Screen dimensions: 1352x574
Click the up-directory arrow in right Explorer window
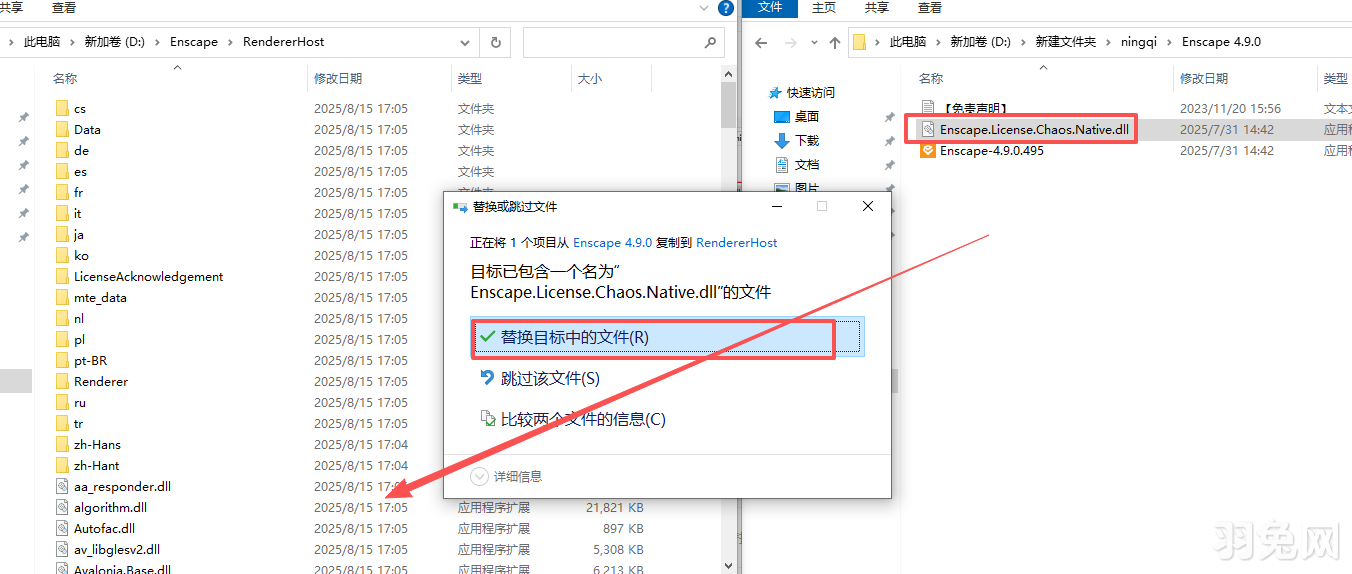tap(835, 42)
